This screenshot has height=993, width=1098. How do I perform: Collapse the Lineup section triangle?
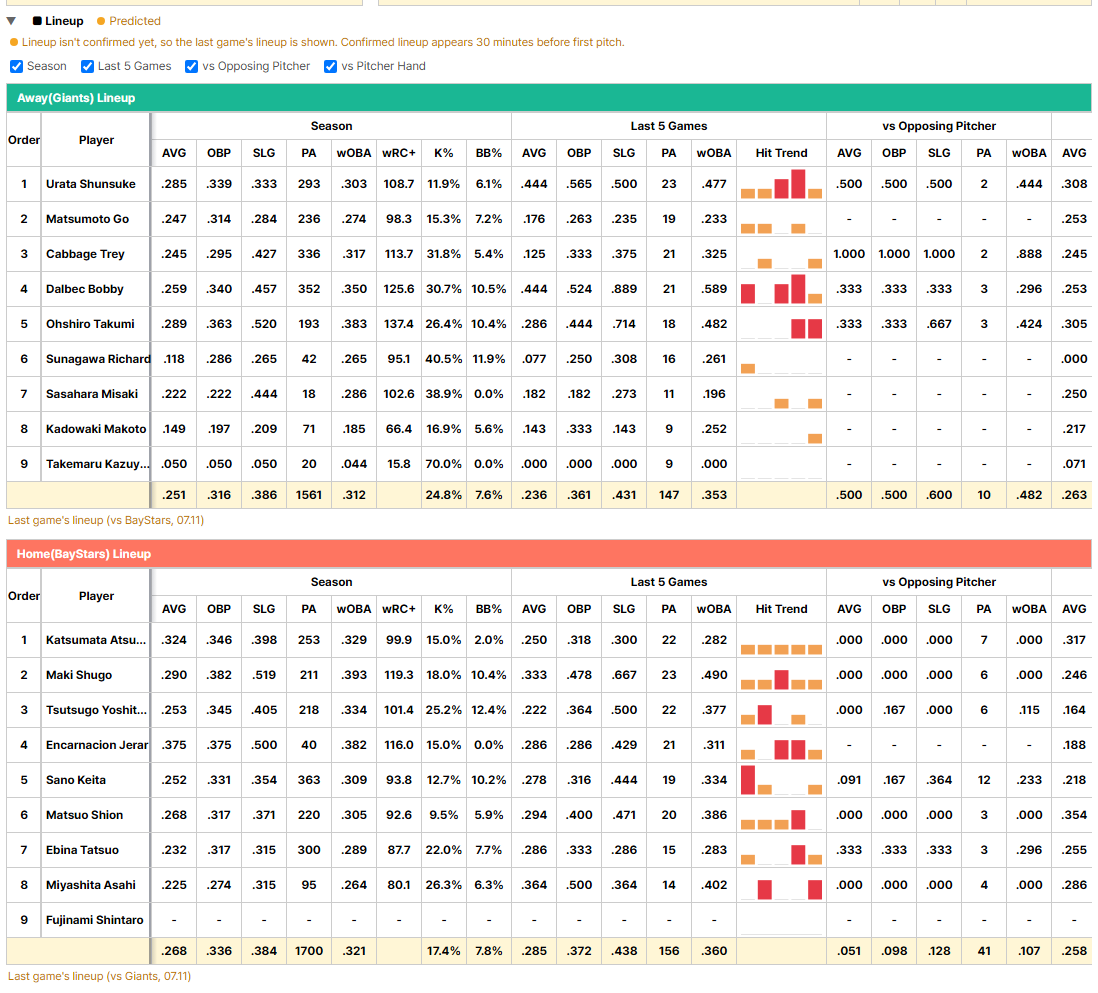tap(11, 21)
